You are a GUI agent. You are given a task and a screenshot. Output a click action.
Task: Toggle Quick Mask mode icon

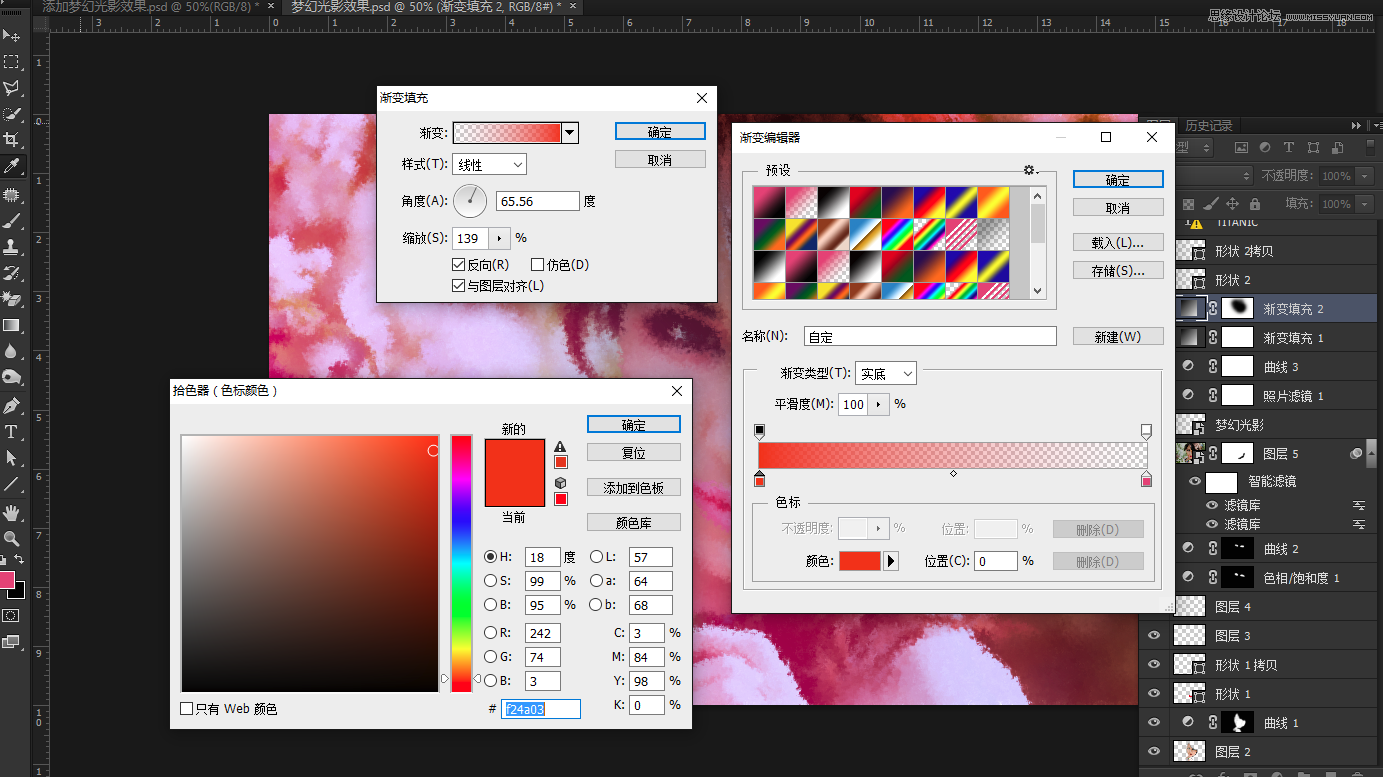click(x=11, y=615)
